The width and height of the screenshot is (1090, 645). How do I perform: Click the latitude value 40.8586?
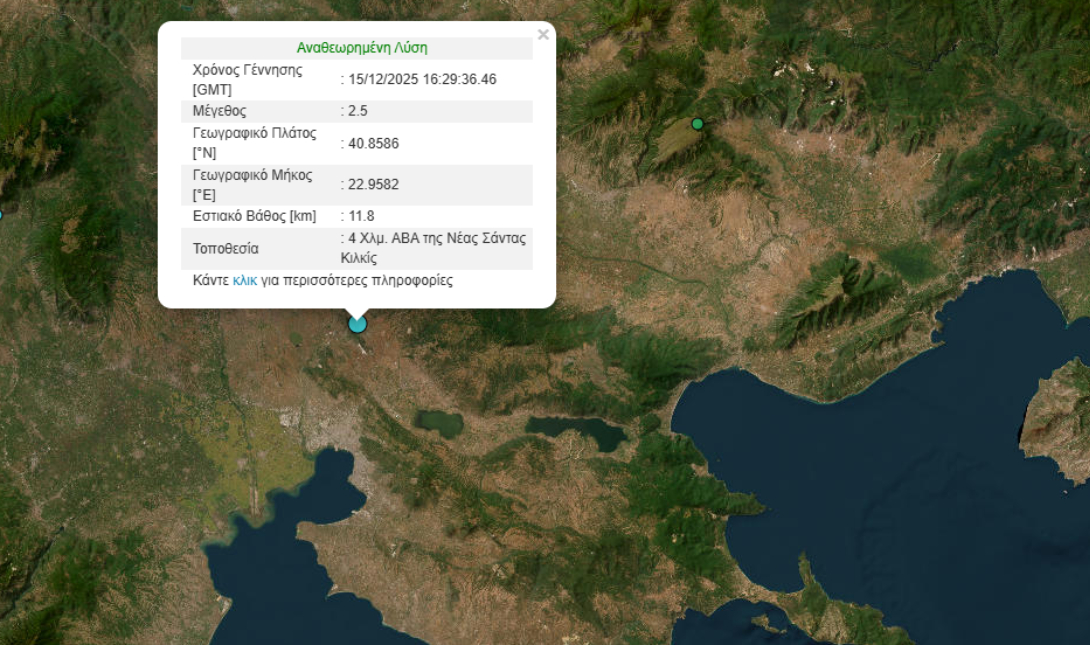(373, 144)
